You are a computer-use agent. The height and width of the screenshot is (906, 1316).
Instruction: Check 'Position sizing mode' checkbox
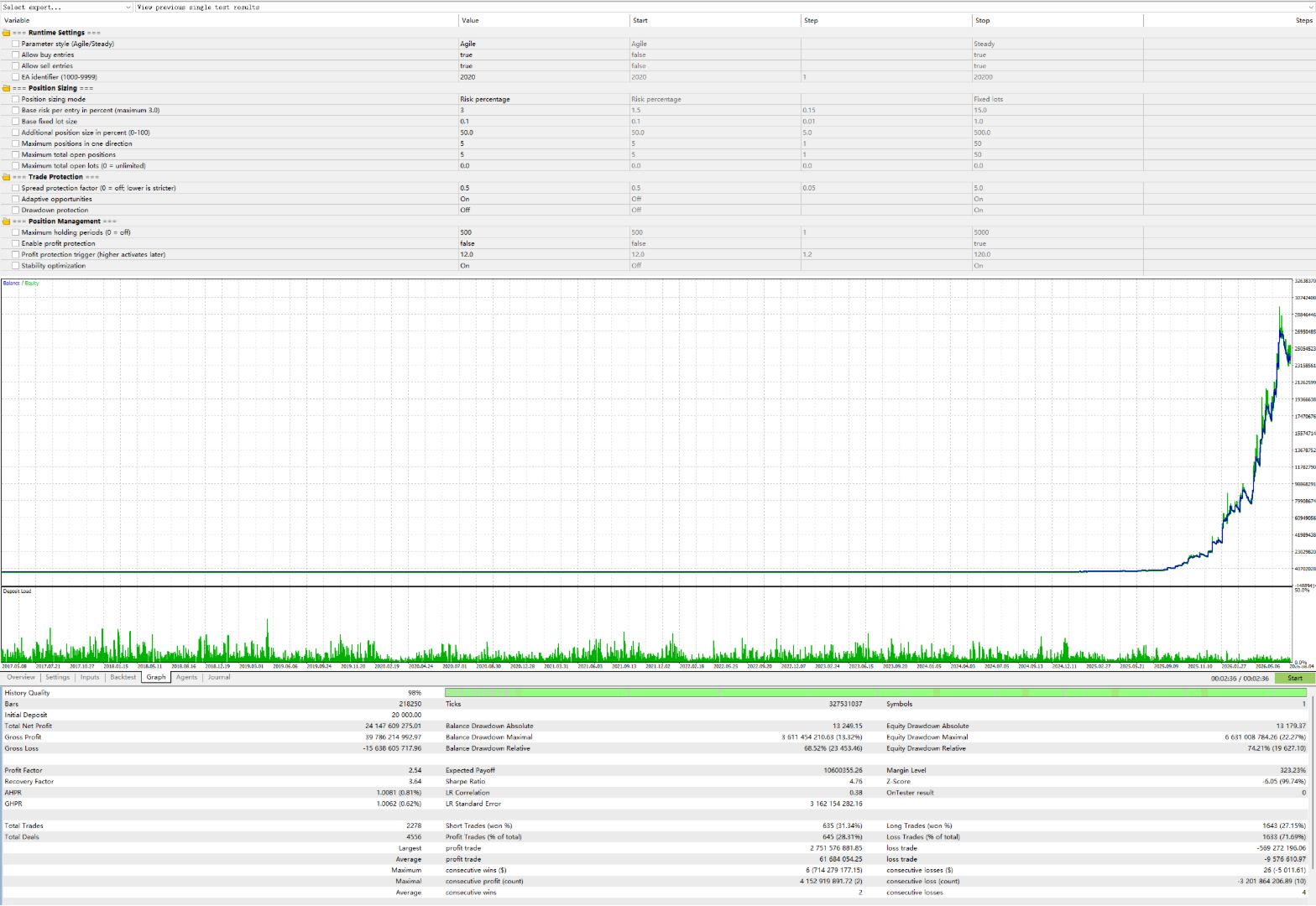[x=16, y=99]
